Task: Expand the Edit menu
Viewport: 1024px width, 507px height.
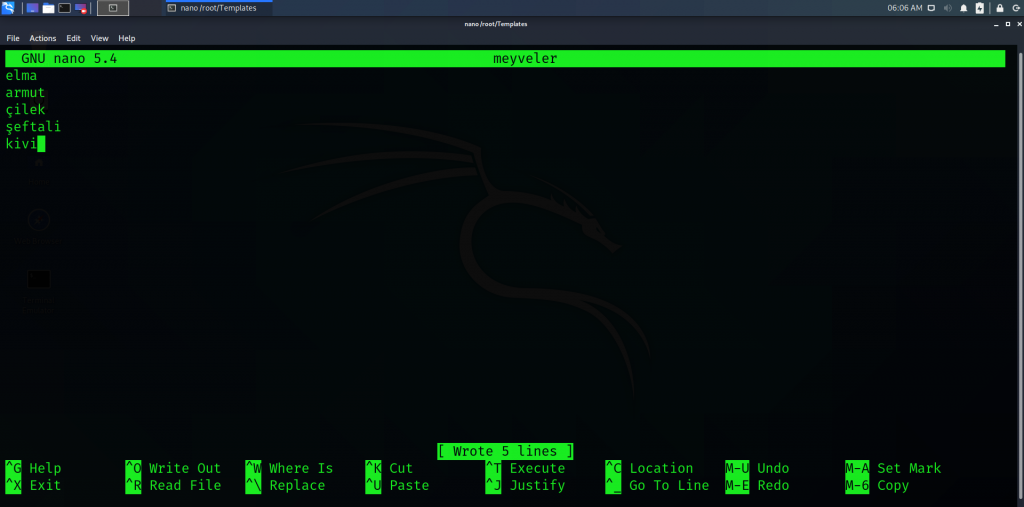Action: click(74, 38)
